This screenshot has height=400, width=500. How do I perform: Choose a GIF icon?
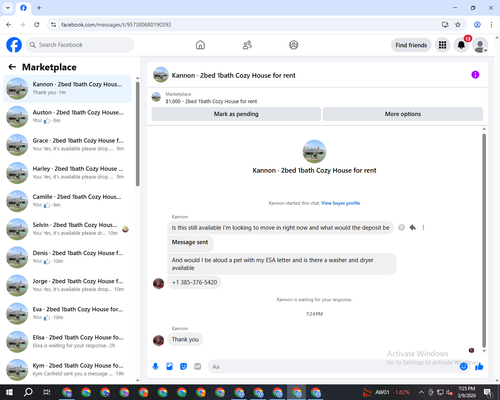click(197, 367)
